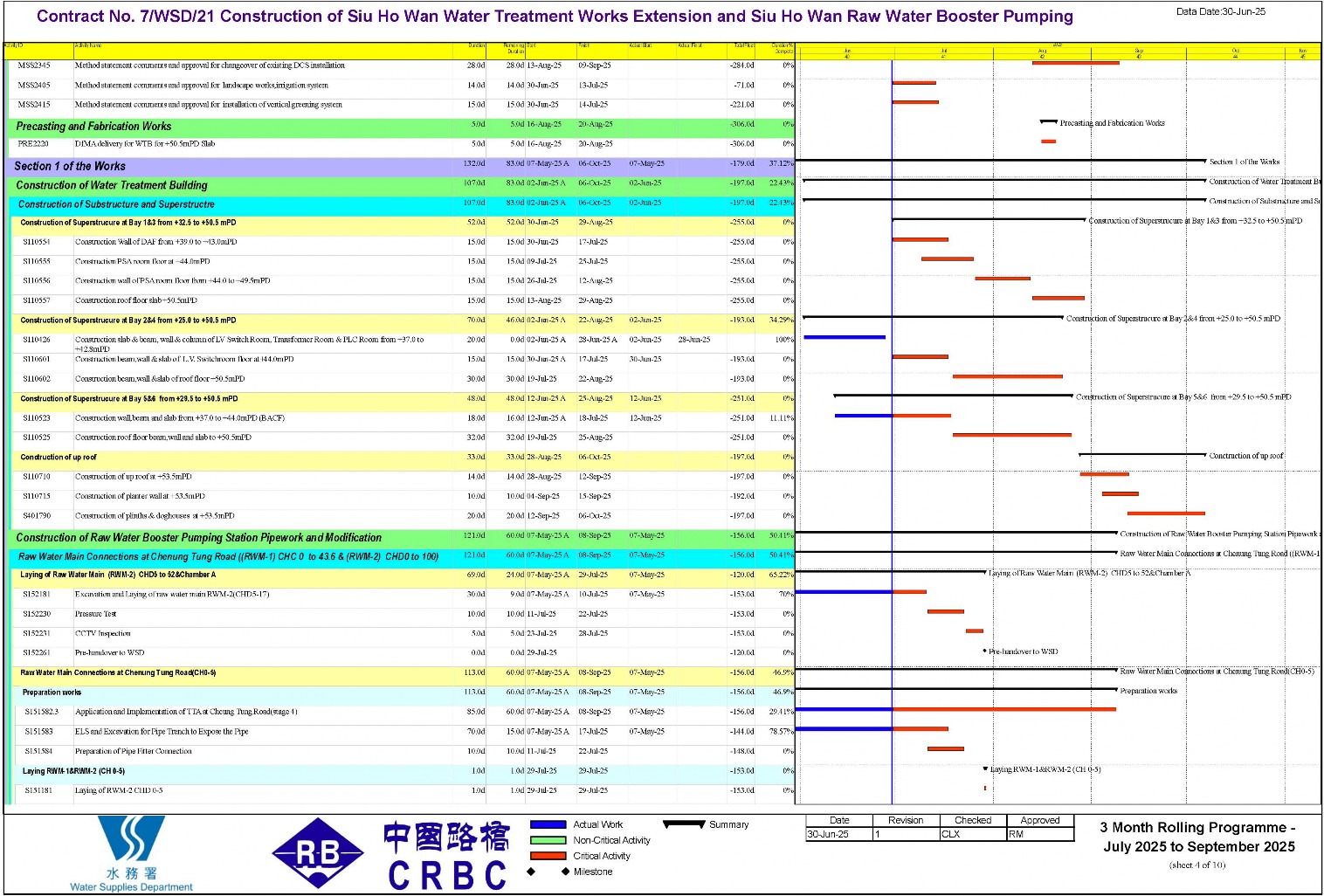Click the Water Supplies Department logo

131,853
